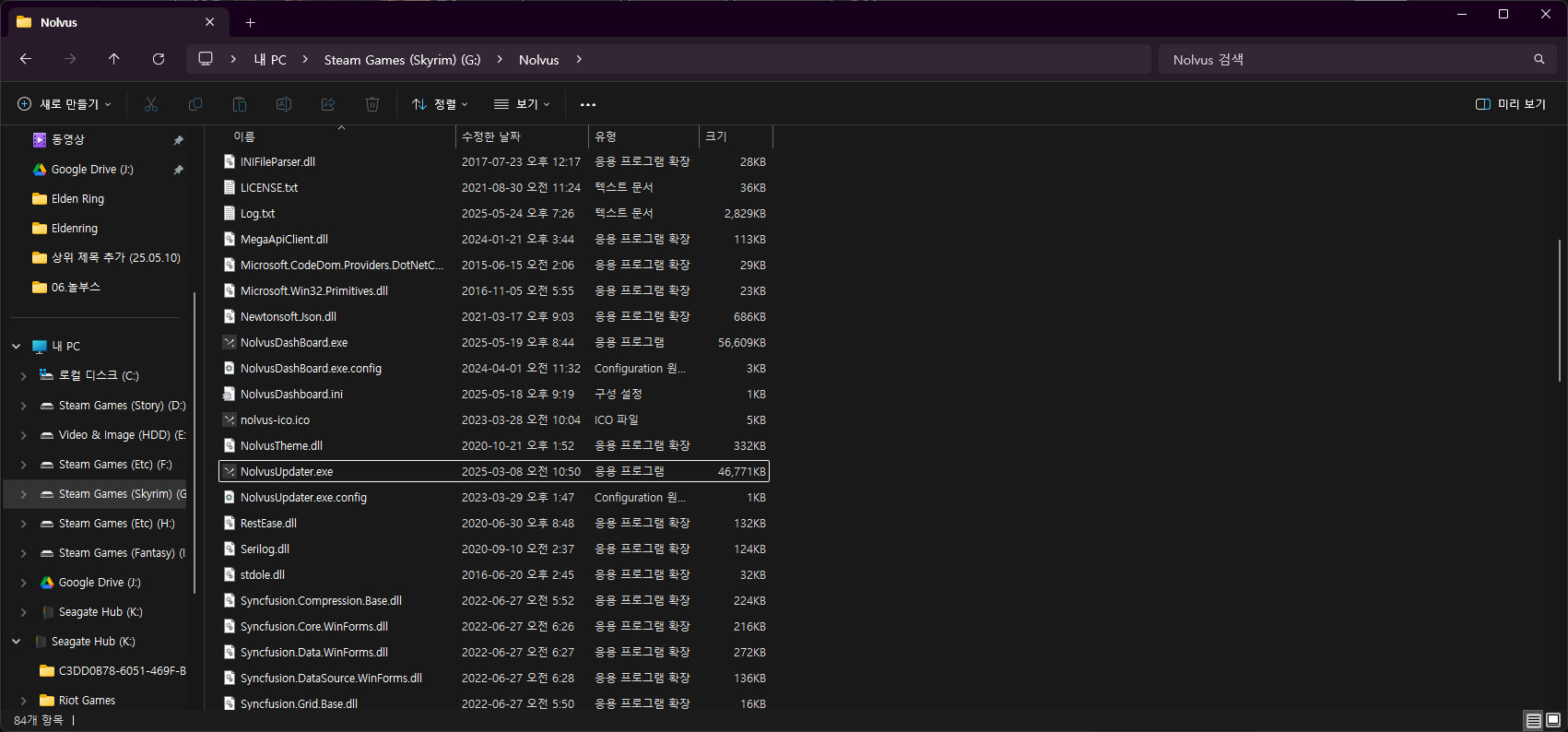Expand the Riot Games folder node
The height and width of the screenshot is (732, 1568).
23,701
